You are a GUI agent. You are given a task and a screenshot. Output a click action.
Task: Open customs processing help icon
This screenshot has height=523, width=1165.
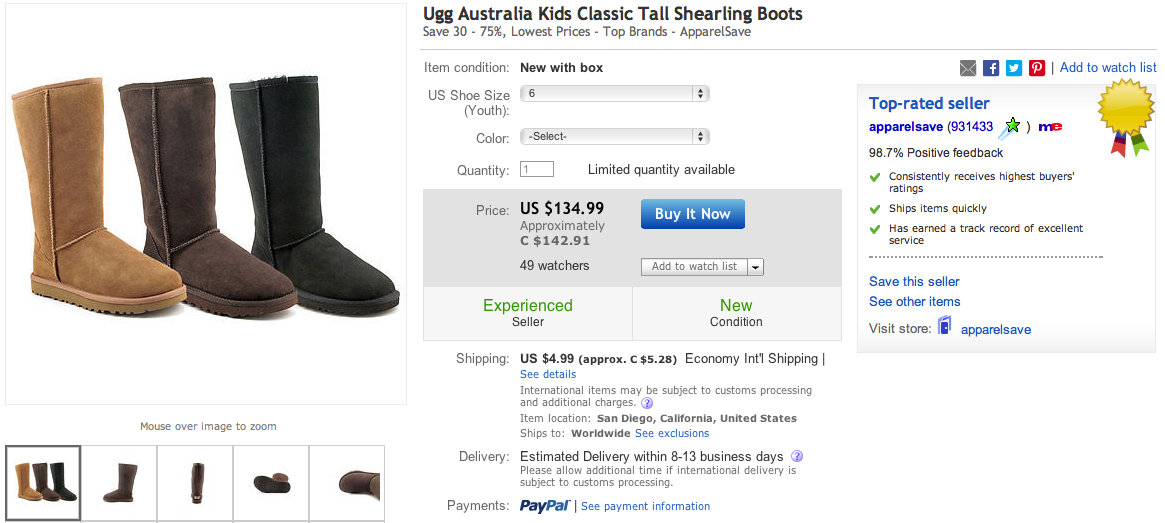(x=647, y=403)
